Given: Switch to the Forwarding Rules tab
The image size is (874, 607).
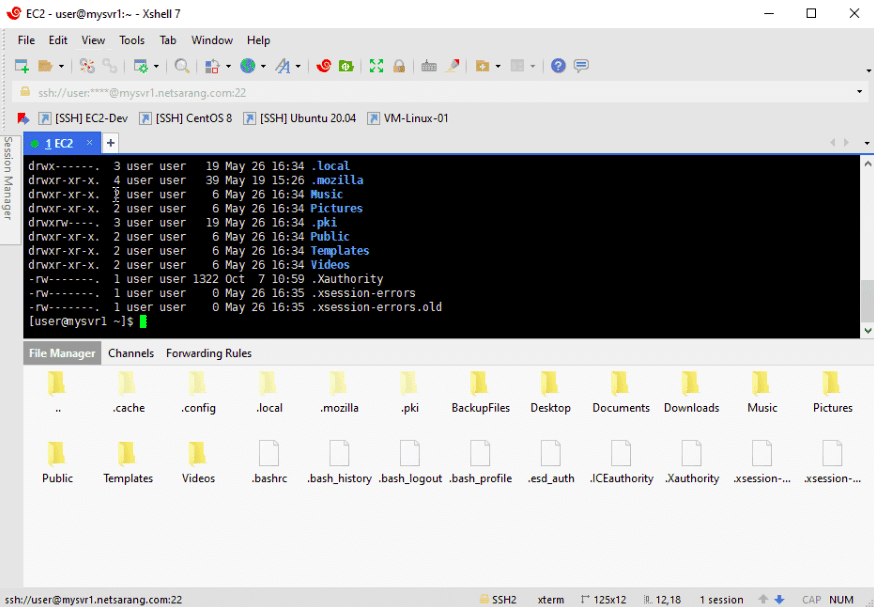Looking at the screenshot, I should [209, 353].
